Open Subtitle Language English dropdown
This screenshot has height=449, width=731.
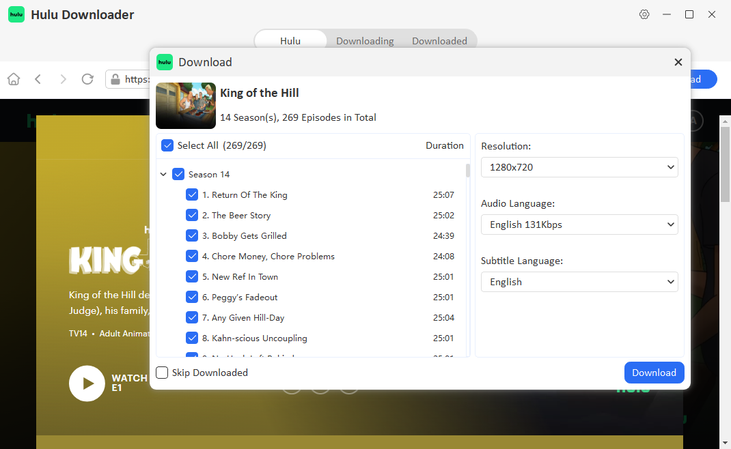[579, 282]
